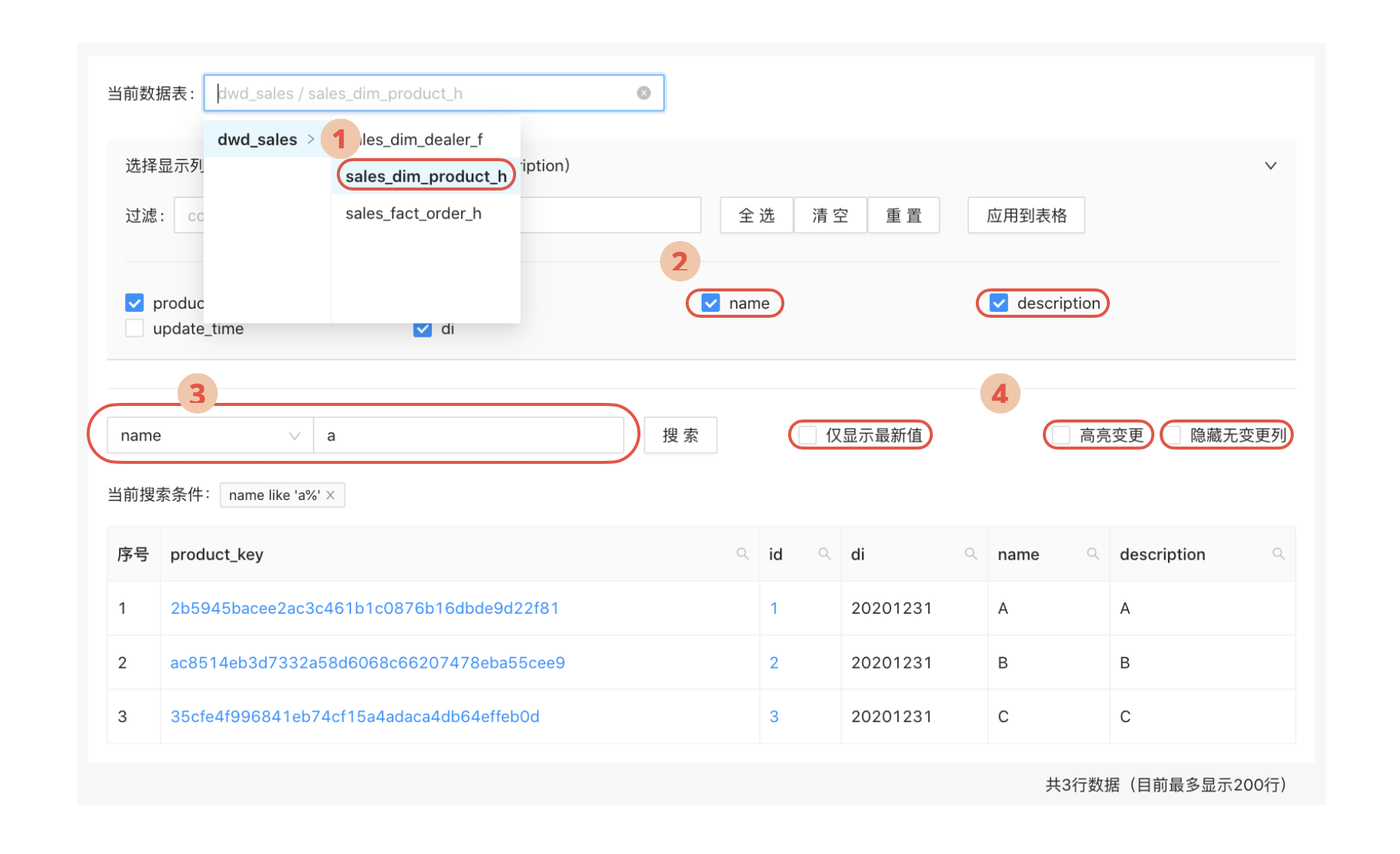Open the product_key link in row 1
The height and width of the screenshot is (854, 1400).
(364, 608)
